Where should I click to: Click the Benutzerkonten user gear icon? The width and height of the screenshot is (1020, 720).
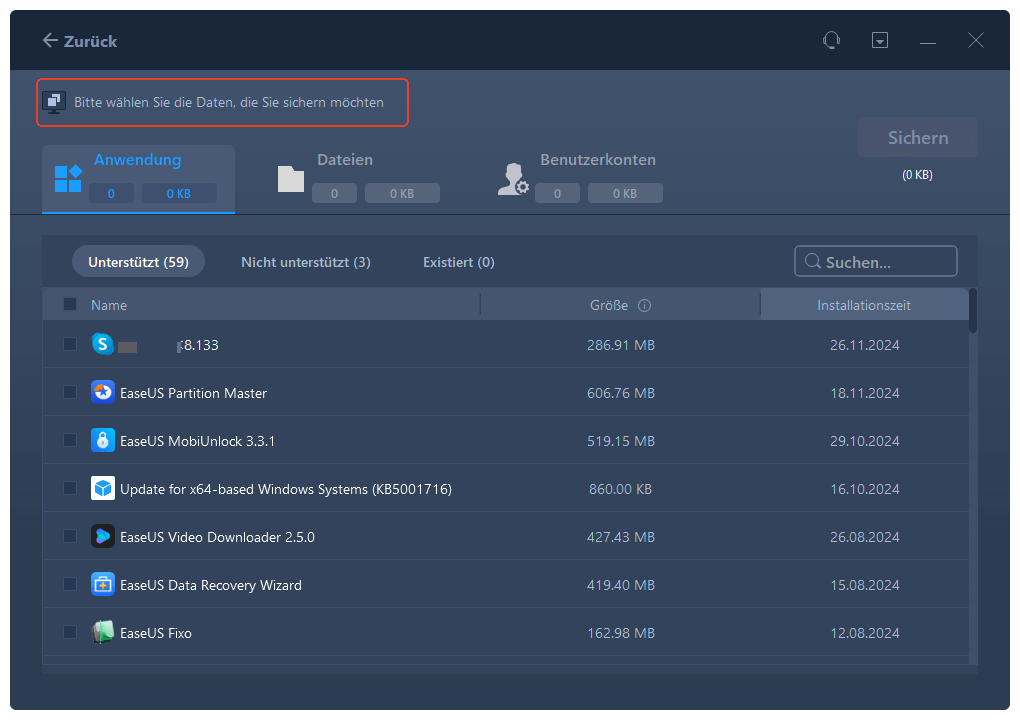point(513,179)
